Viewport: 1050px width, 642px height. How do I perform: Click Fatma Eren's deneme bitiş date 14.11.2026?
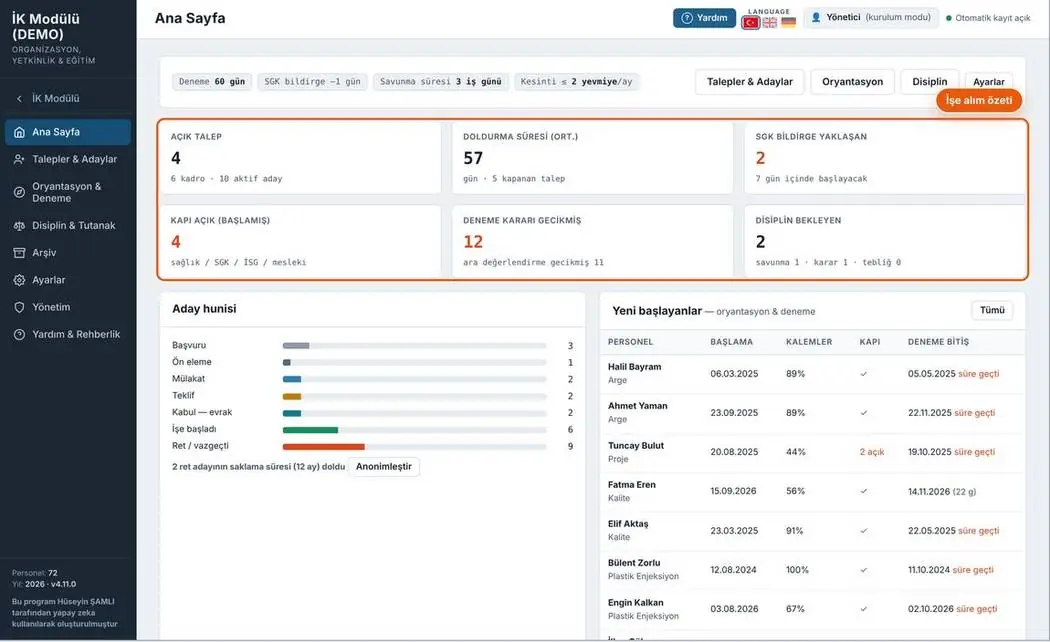click(x=929, y=491)
